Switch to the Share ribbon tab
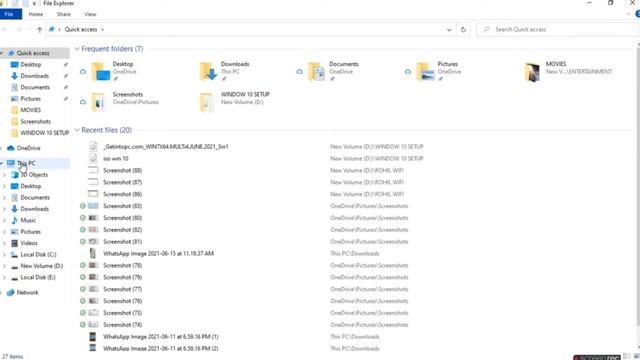Screen dimensions: 640x360 tap(64, 14)
